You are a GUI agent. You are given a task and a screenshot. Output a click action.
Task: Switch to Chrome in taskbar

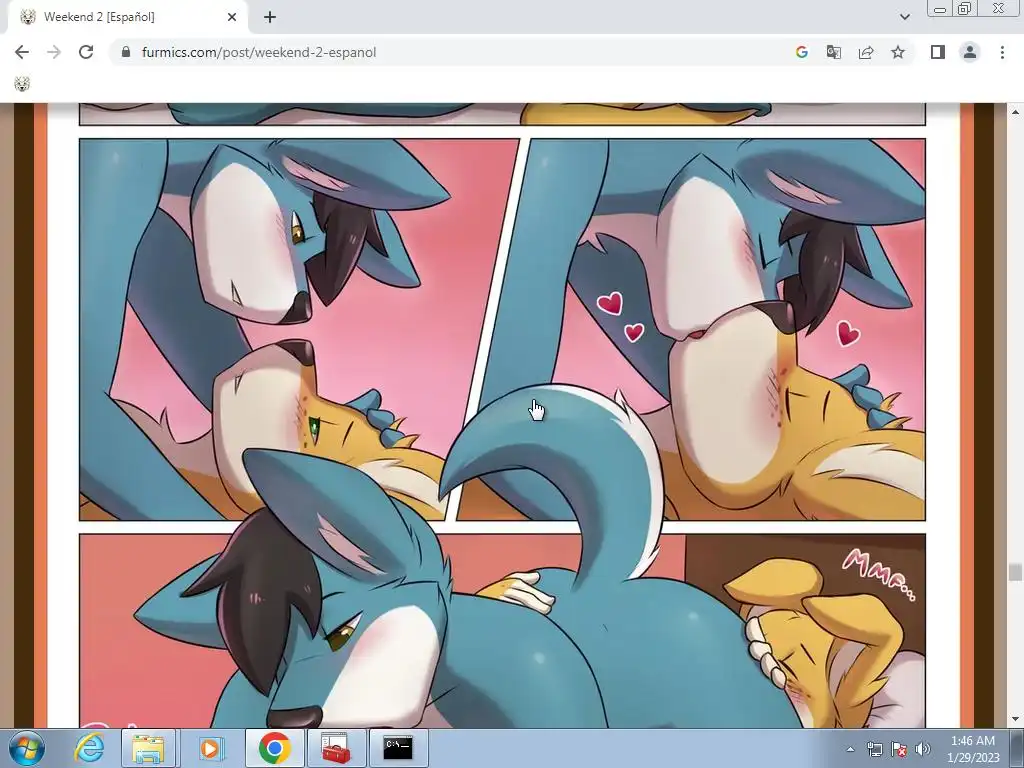[274, 748]
